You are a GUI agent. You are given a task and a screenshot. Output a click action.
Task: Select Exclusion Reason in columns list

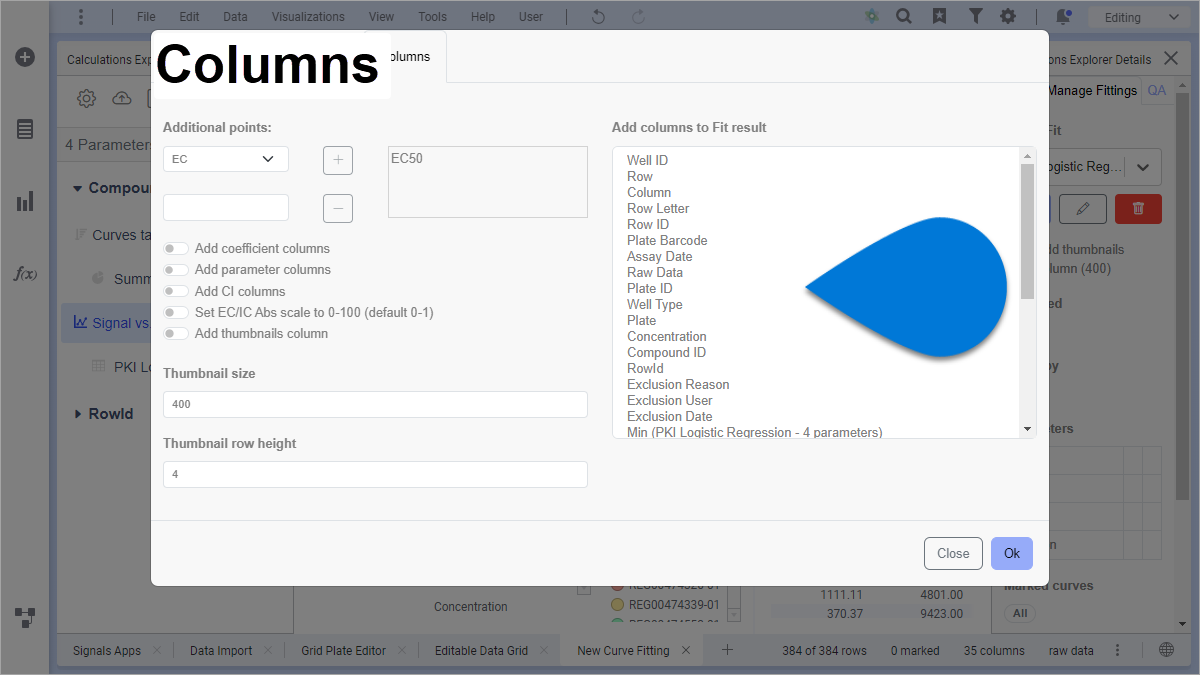pos(678,384)
